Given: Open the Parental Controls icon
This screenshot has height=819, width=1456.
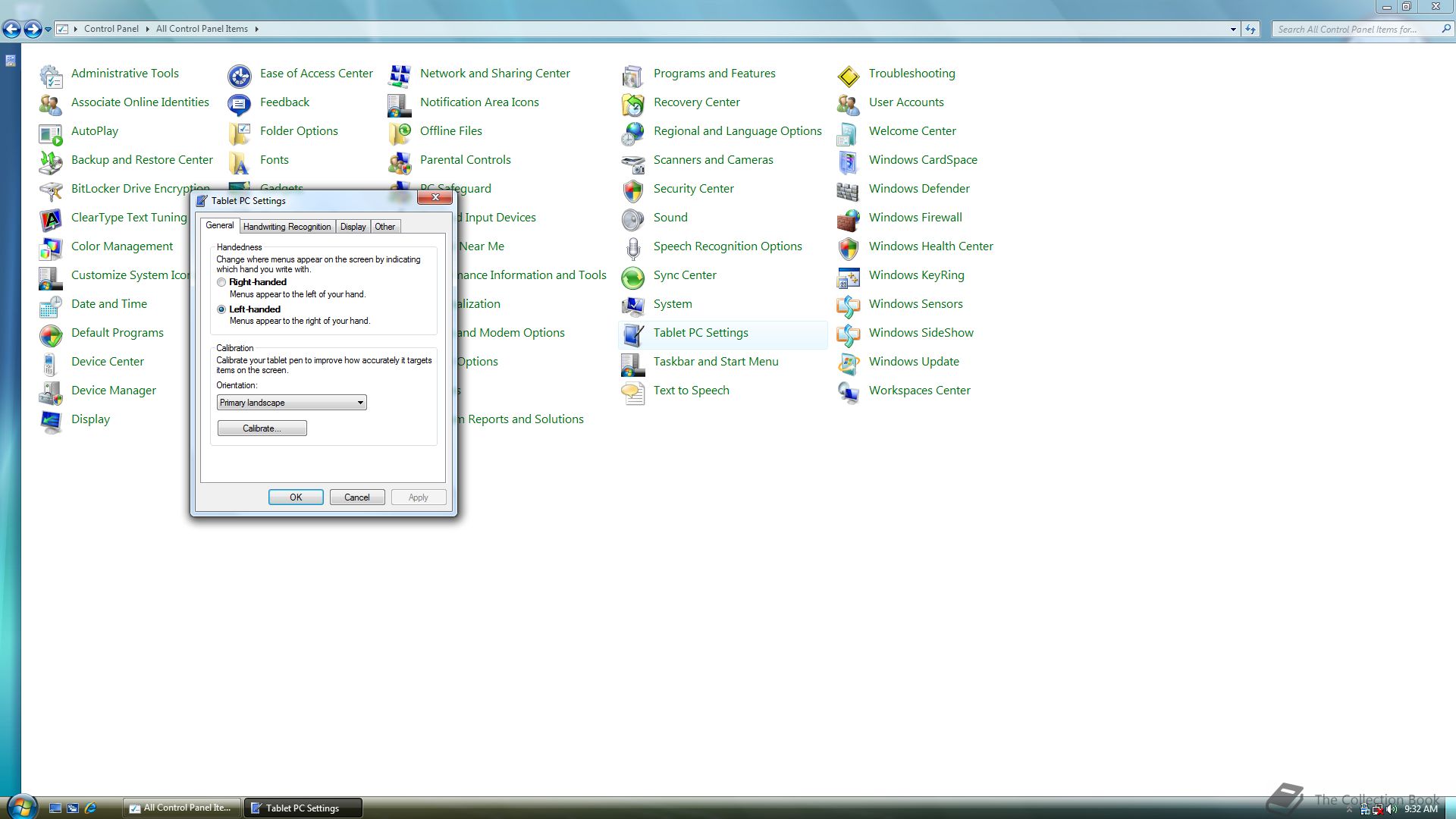Looking at the screenshot, I should point(400,162).
